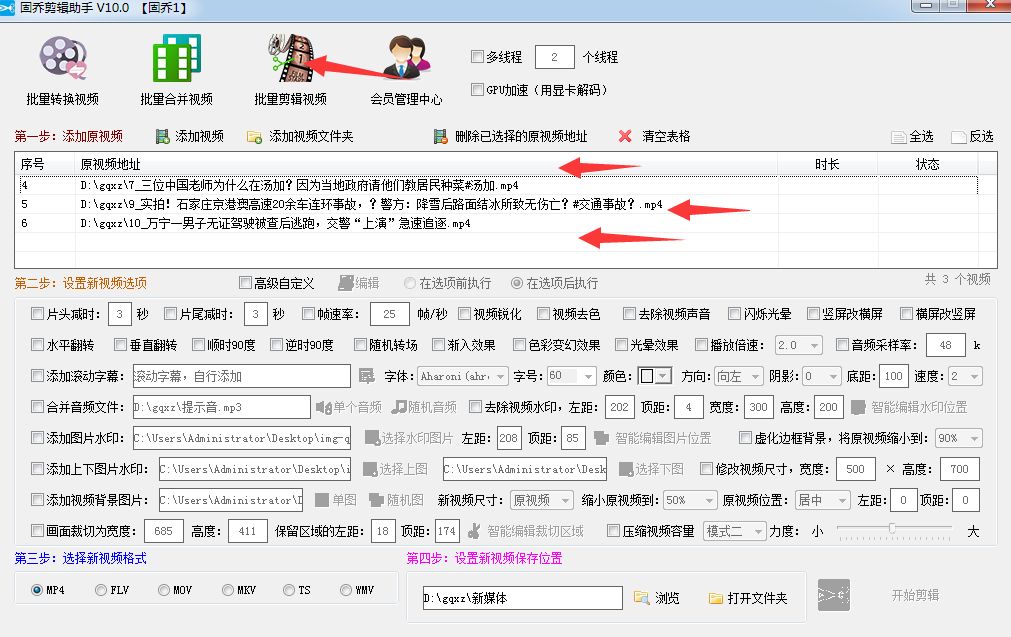This screenshot has width=1011, height=637.
Task: Click the 反选 icon
Action: click(x=959, y=137)
